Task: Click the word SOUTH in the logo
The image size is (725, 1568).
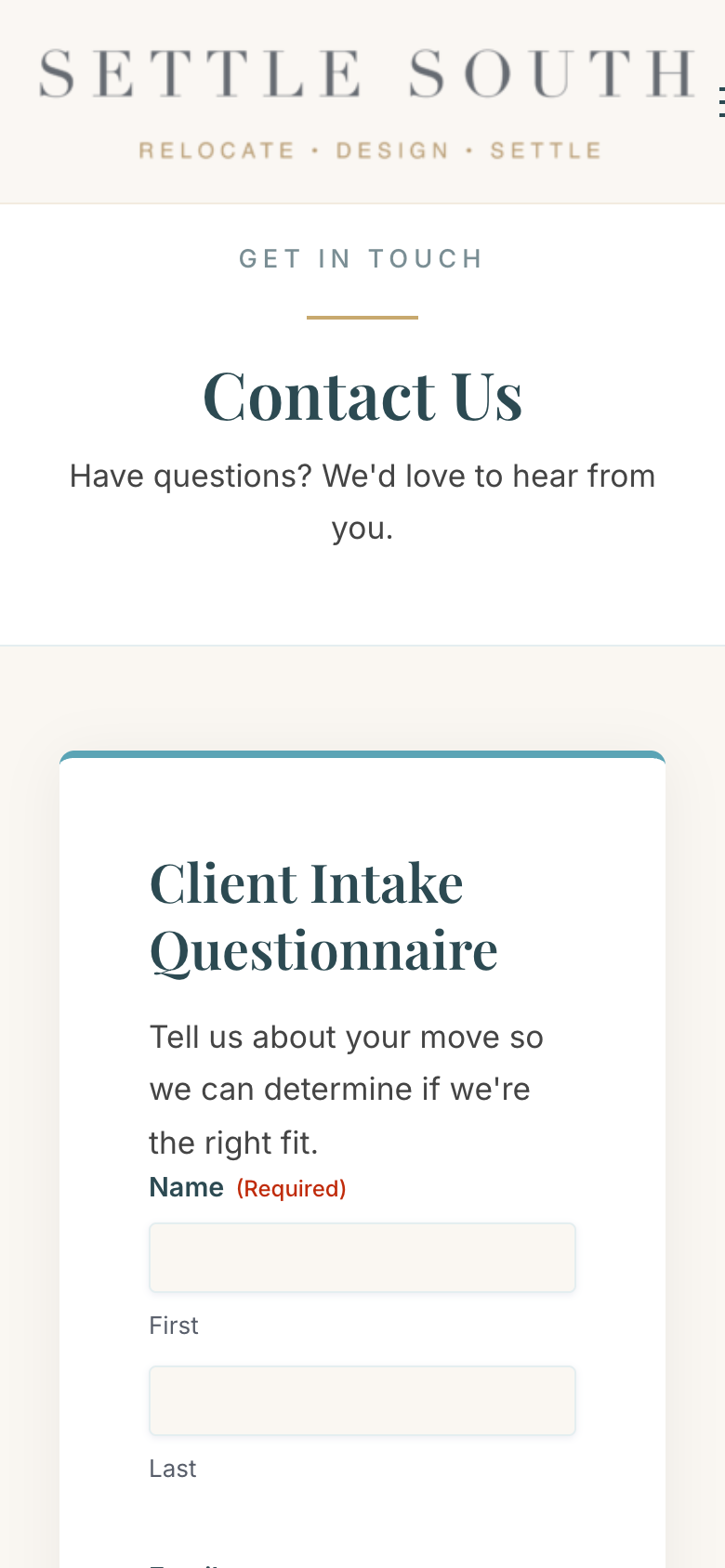Action: pos(552,74)
